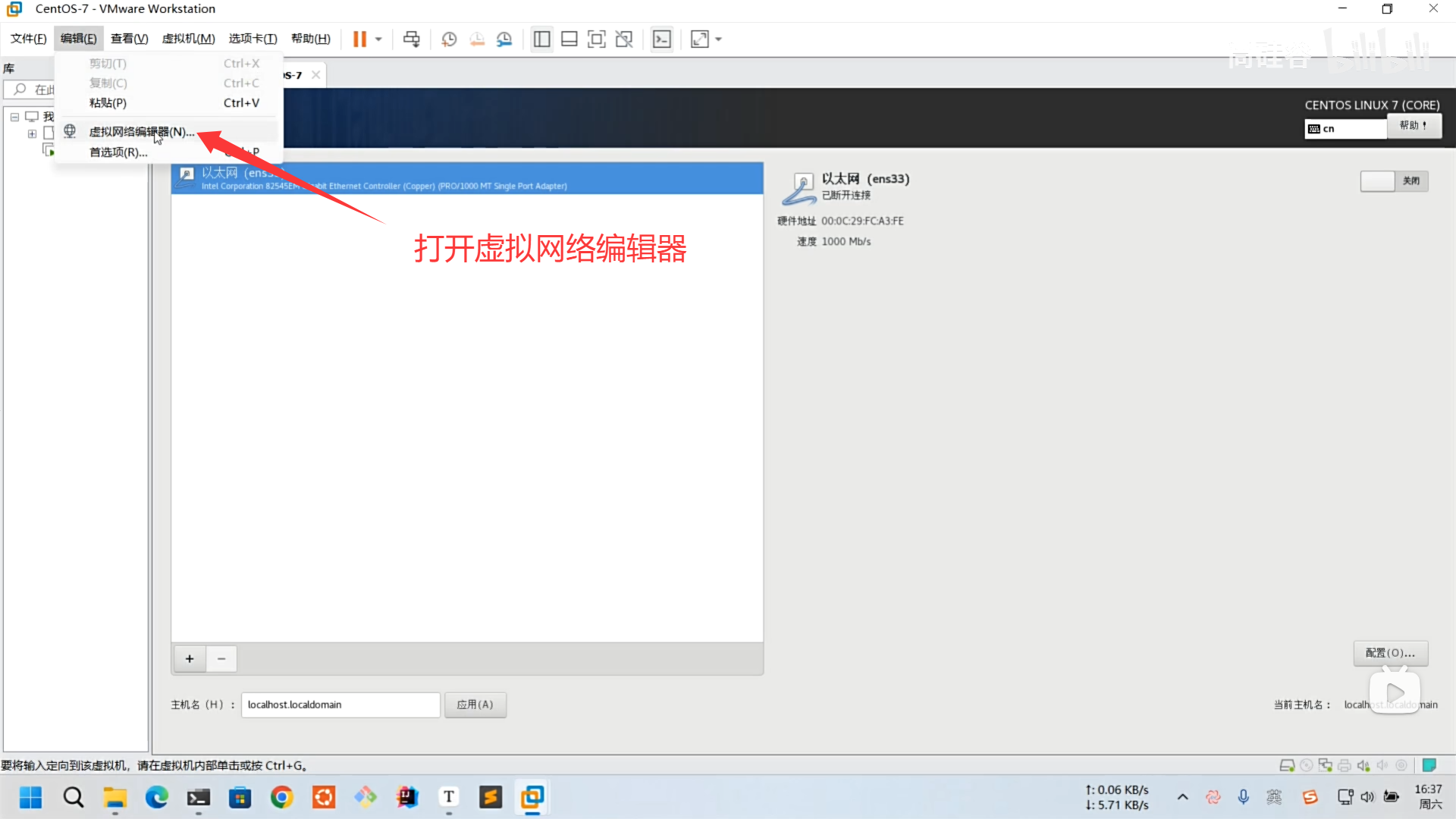Click the hostname input field
The image size is (1456, 819).
click(x=340, y=704)
